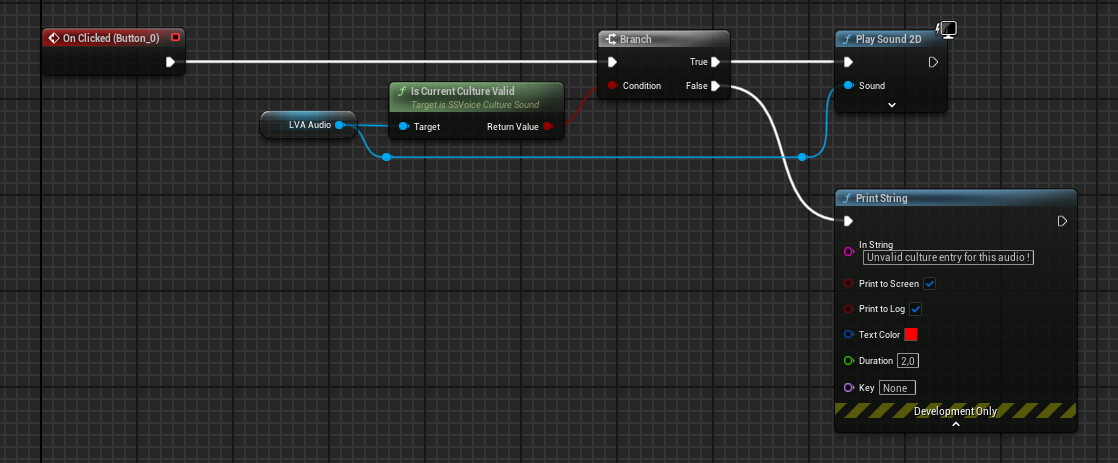The image size is (1118, 463).
Task: Select the LVA Audio variable node
Action: [x=308, y=125]
